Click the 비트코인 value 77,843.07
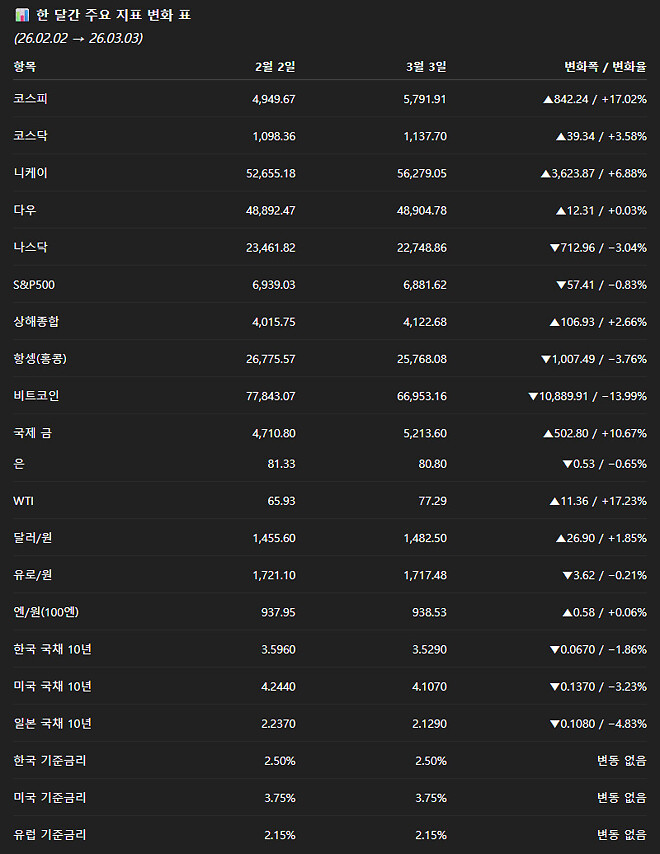This screenshot has height=854, width=660. point(271,396)
